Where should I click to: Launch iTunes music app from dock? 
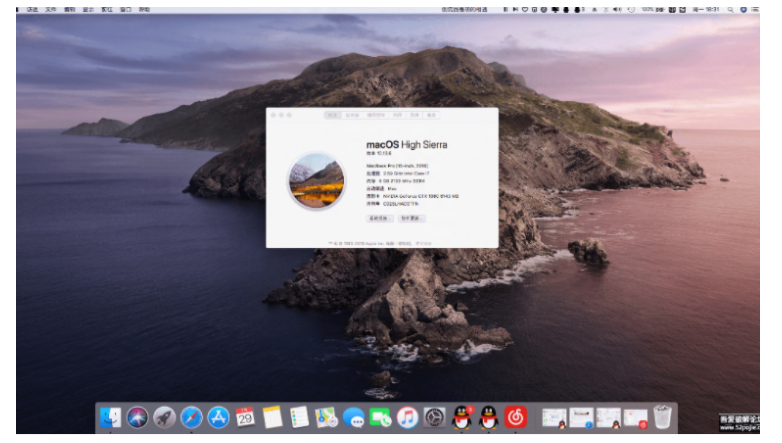click(407, 417)
